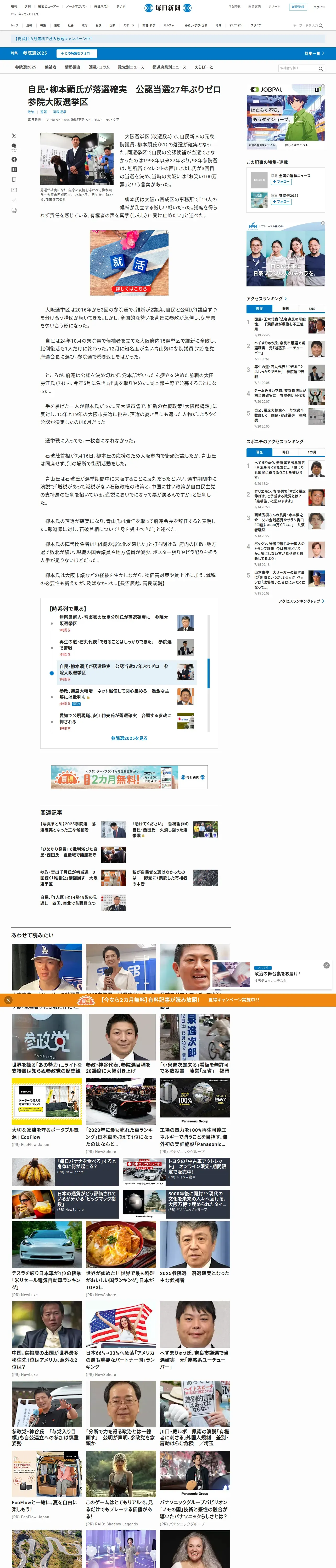Follow 参院選2025 in the sidebar
This screenshot has width=336, height=1568.
(x=281, y=201)
